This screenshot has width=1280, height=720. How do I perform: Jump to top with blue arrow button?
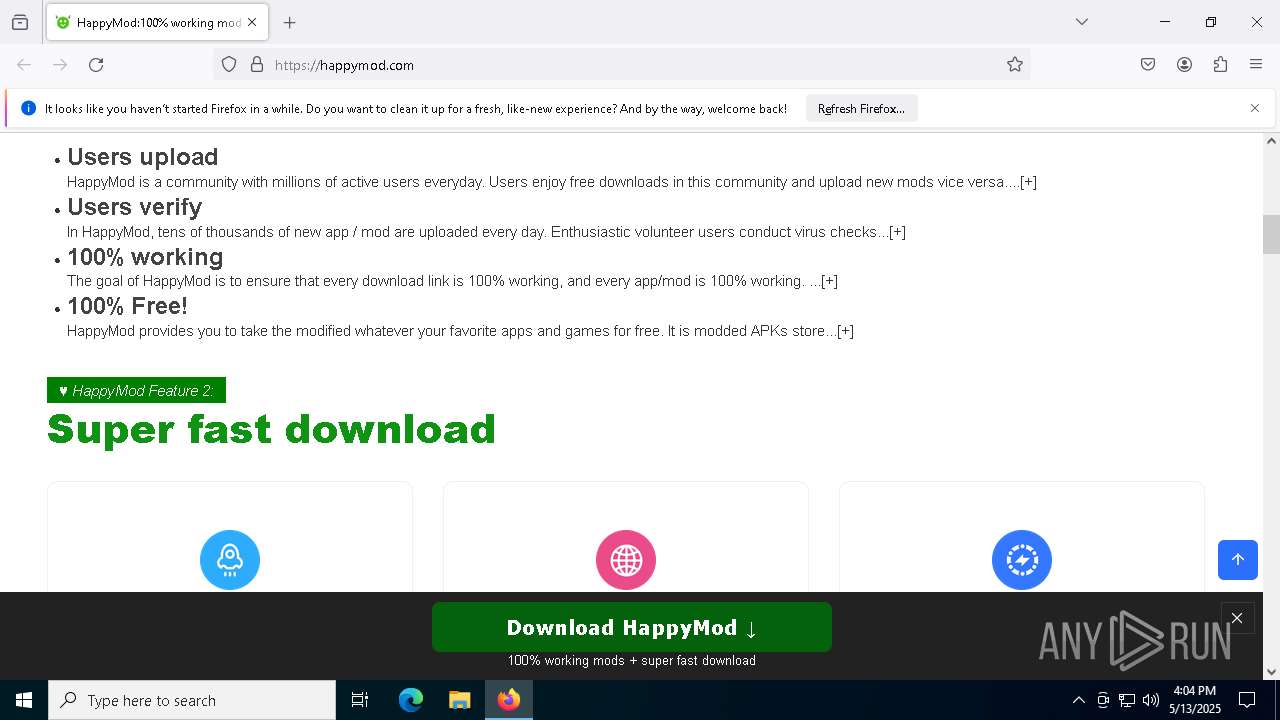[1237, 560]
